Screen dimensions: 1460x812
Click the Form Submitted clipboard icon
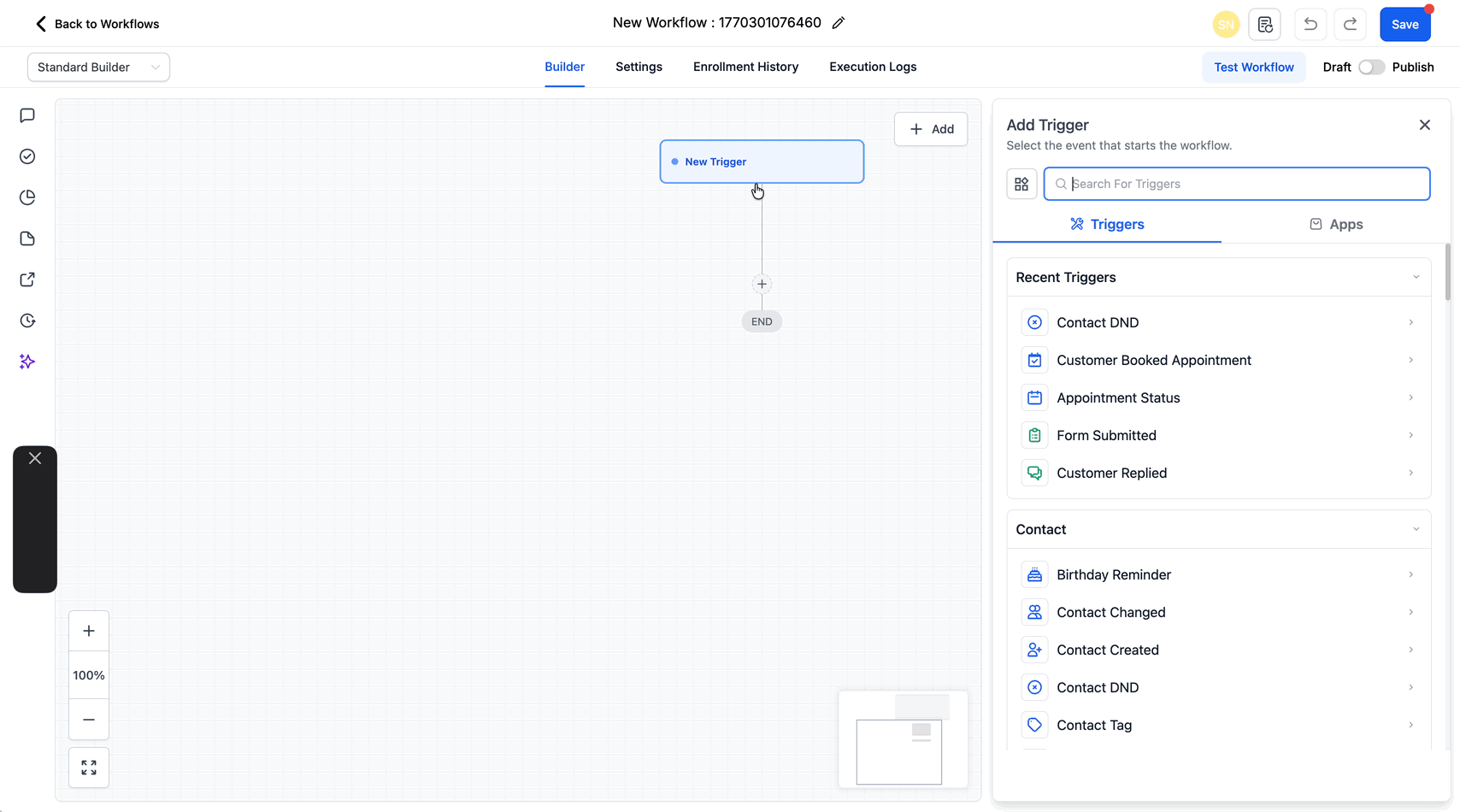tap(1034, 435)
